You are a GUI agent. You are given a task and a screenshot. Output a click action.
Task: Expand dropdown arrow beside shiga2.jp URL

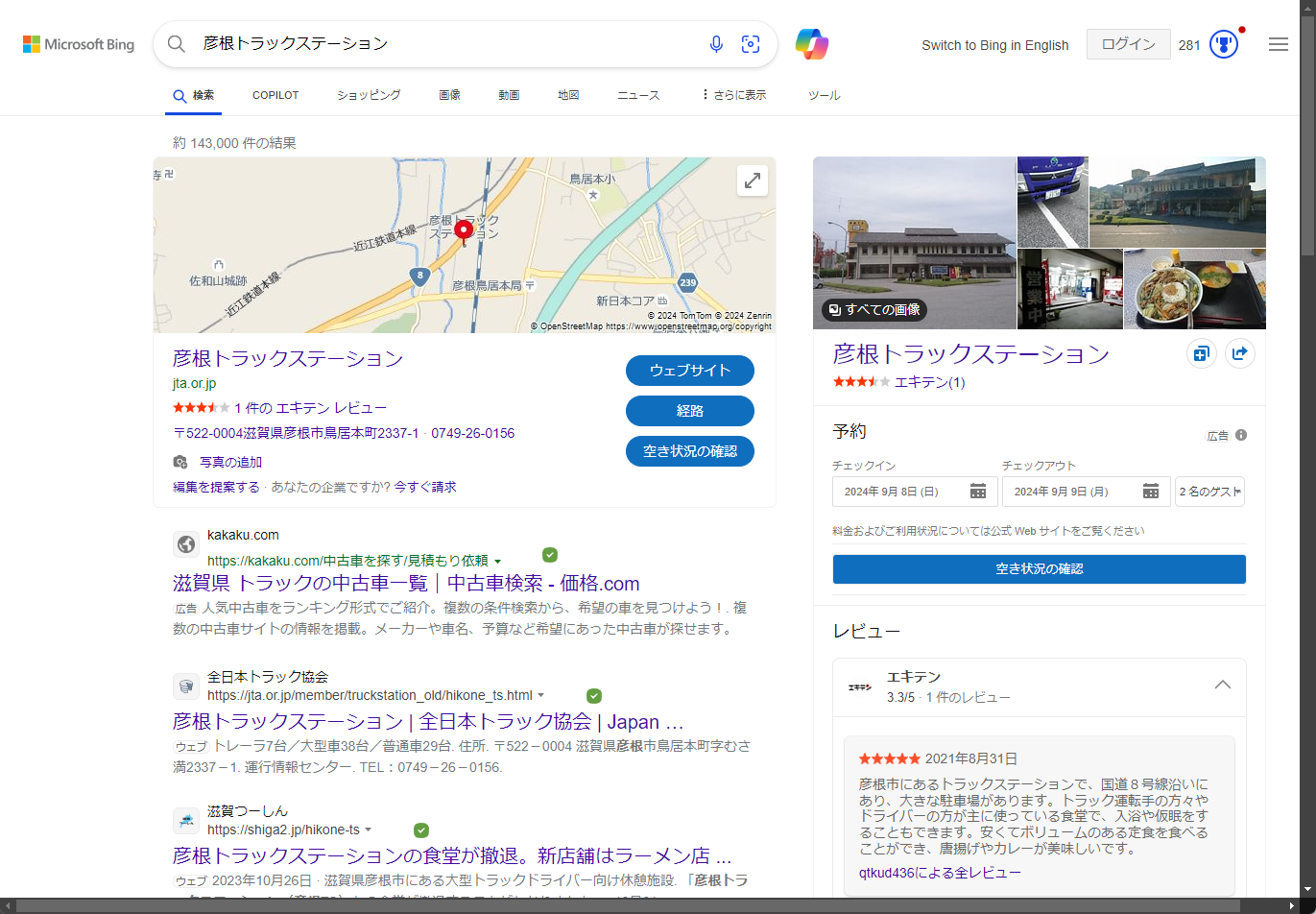coord(369,830)
